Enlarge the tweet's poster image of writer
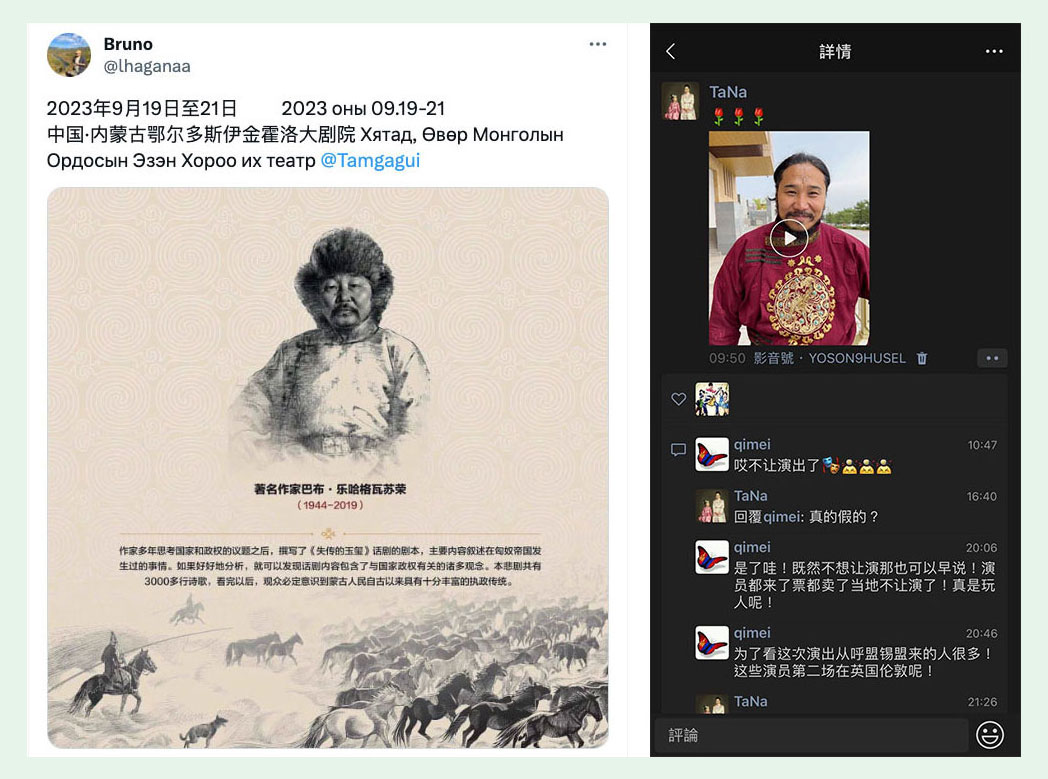Image resolution: width=1048 pixels, height=779 pixels. pos(328,468)
